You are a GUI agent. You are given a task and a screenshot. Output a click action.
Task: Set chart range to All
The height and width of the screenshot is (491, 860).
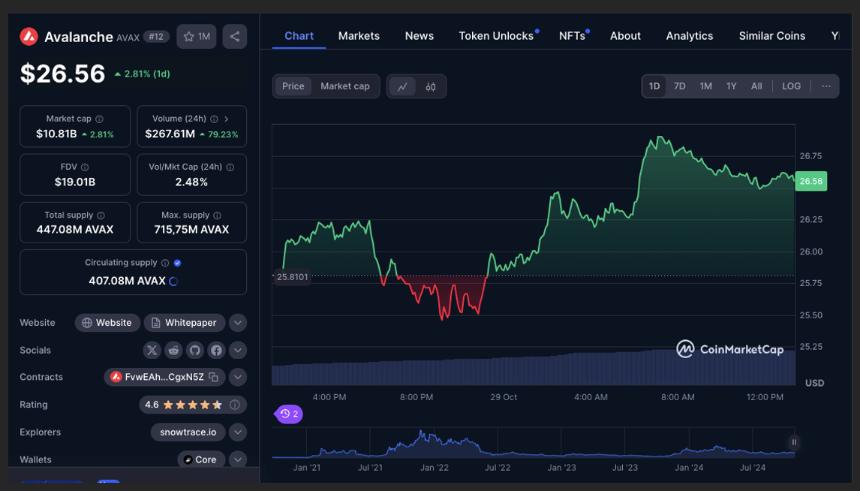point(756,86)
